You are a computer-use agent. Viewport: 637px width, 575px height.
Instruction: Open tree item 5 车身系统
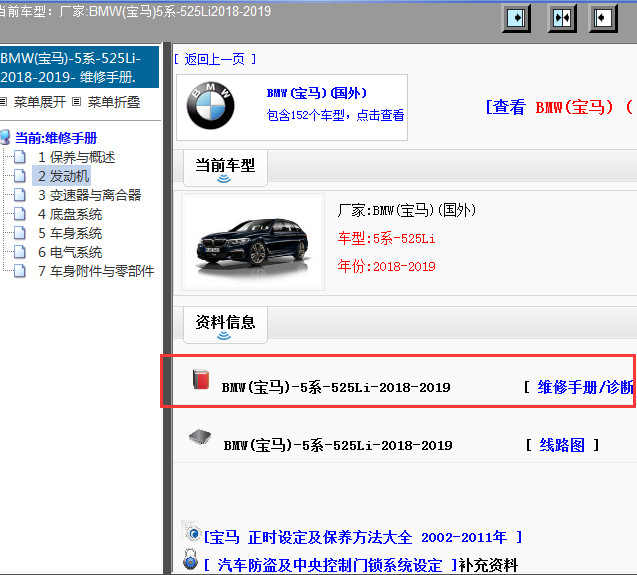click(70, 233)
